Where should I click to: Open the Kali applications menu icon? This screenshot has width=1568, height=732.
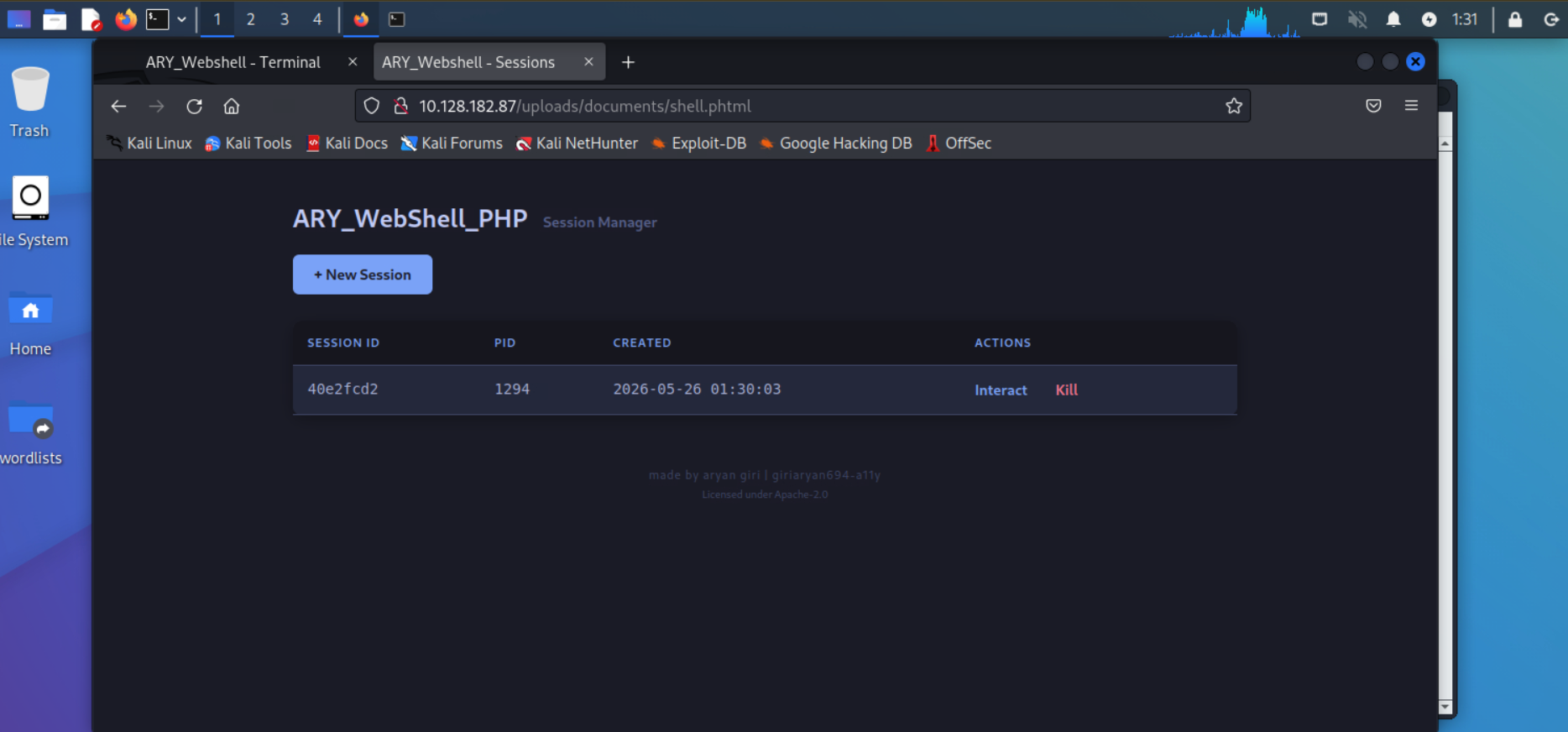18,18
